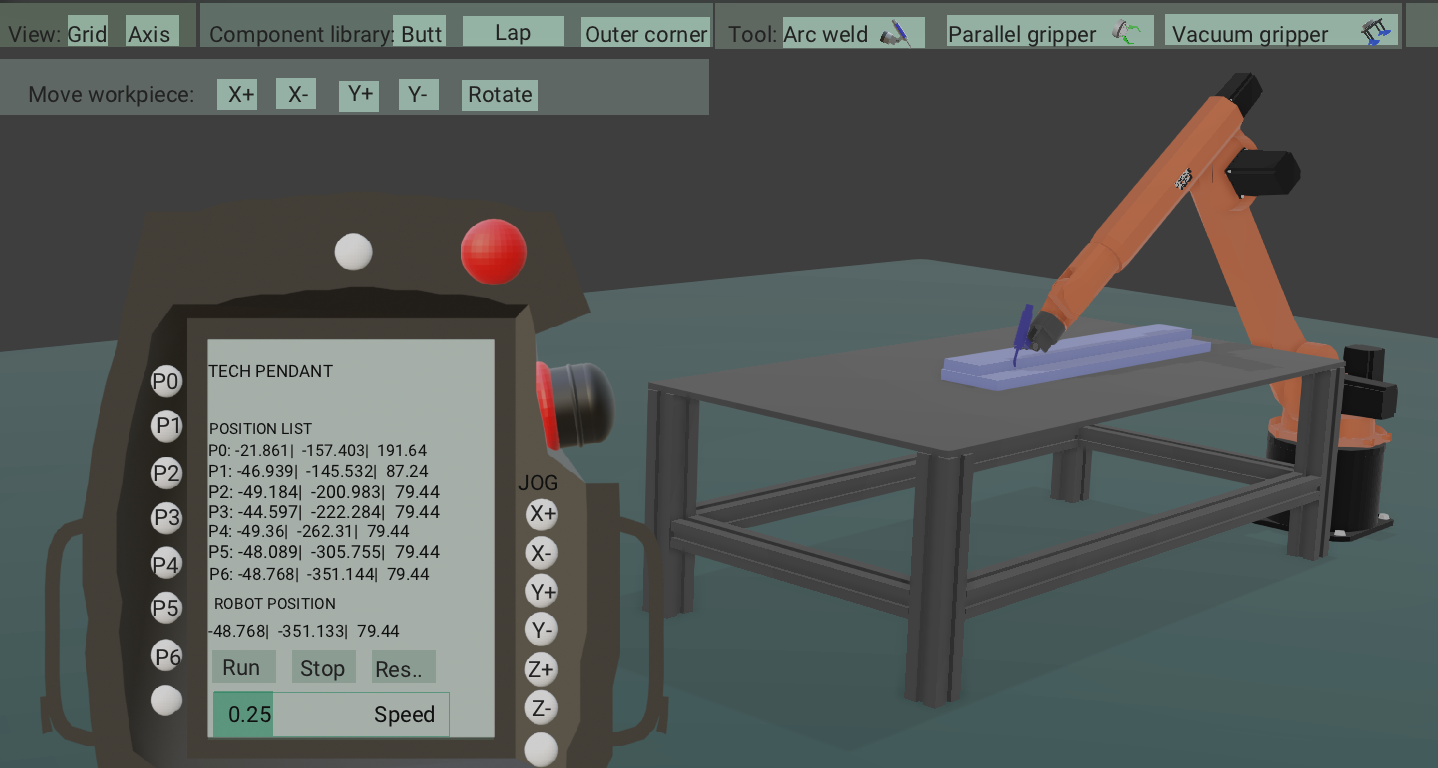Move workpiece in Y+ direction
1438x768 pixels.
pos(359,95)
